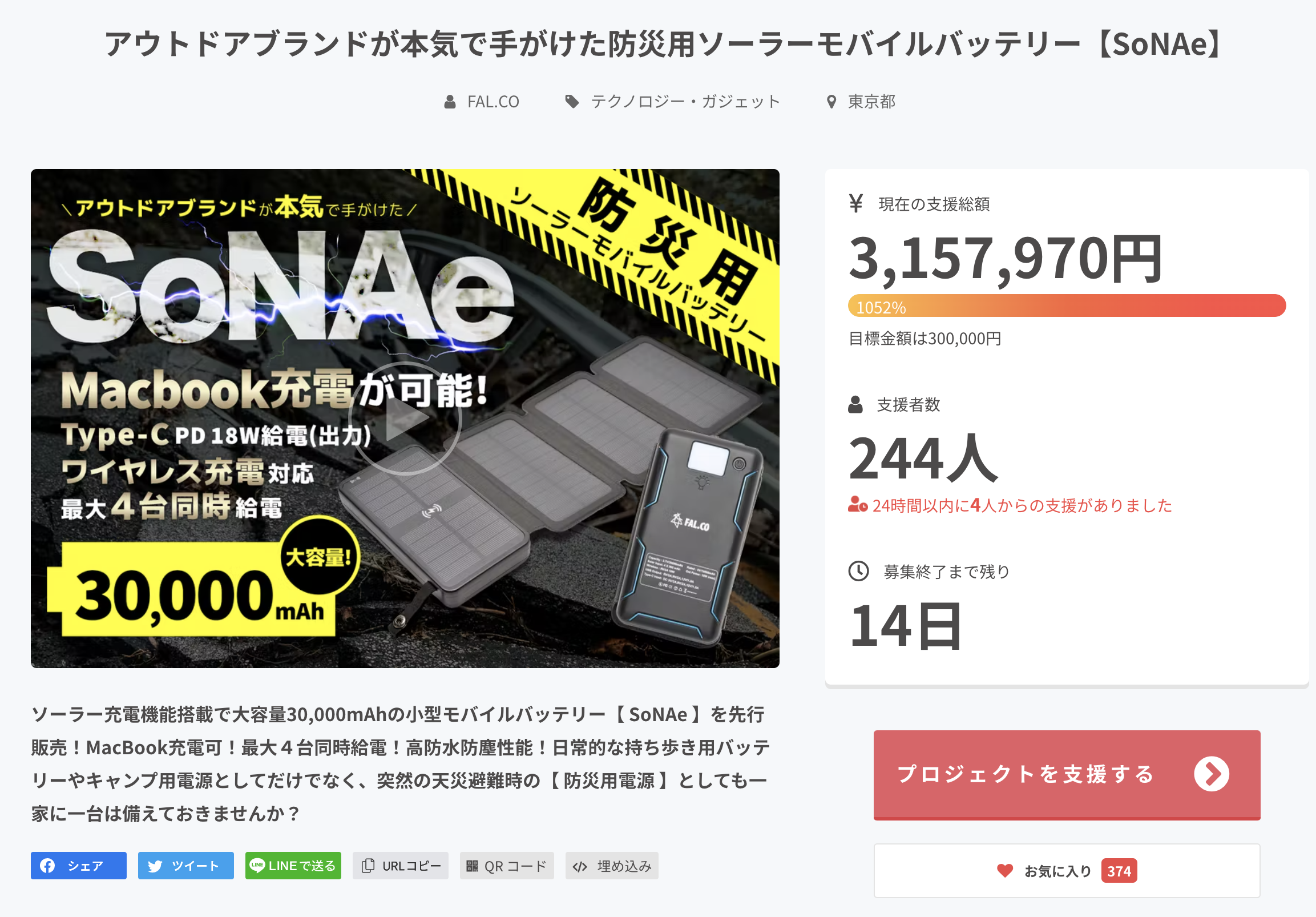Show the QRコード for this project
The height and width of the screenshot is (917, 1316).
tap(507, 866)
